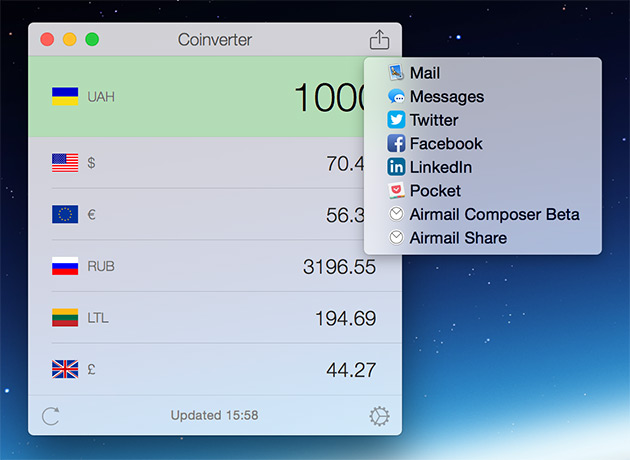Click the RUB currency label
This screenshot has height=460, width=630.
pyautogui.click(x=101, y=266)
